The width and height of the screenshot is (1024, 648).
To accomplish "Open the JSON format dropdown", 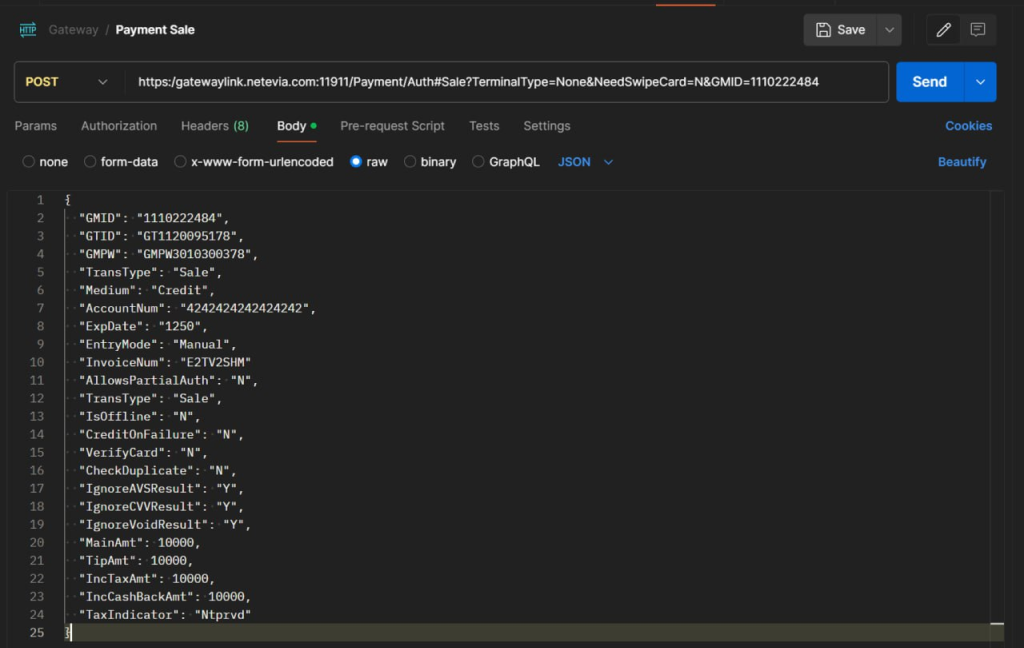I will coord(585,162).
